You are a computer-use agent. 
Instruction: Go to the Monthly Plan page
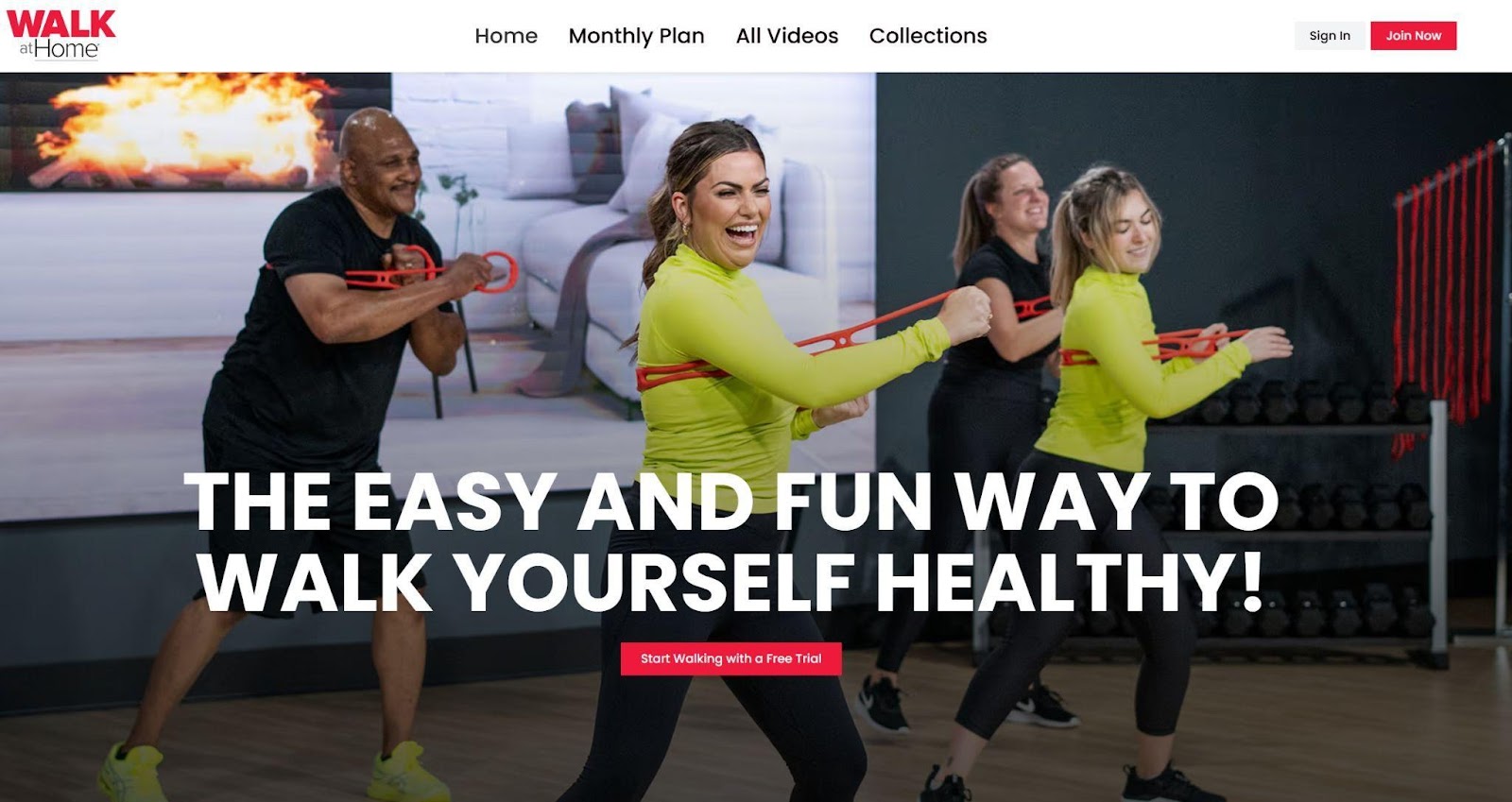(x=636, y=36)
